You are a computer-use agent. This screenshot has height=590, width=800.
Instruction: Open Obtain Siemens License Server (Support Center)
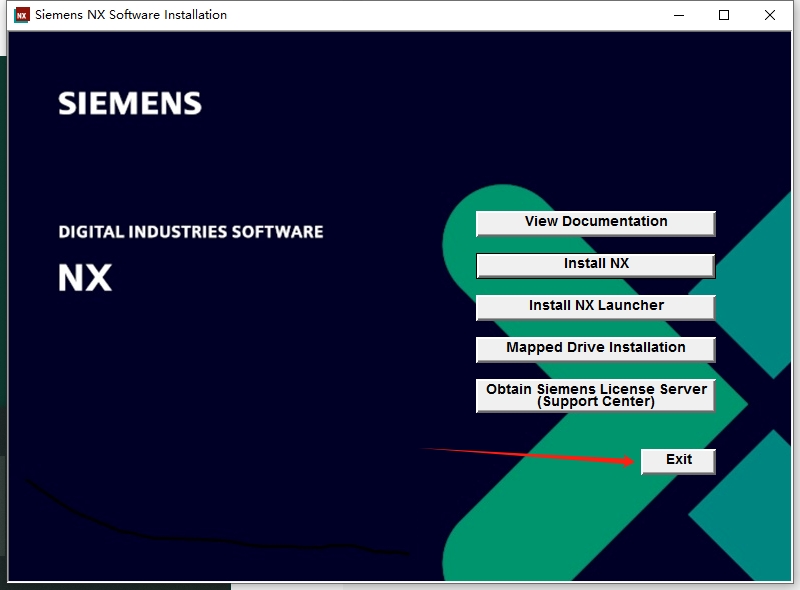tap(595, 395)
